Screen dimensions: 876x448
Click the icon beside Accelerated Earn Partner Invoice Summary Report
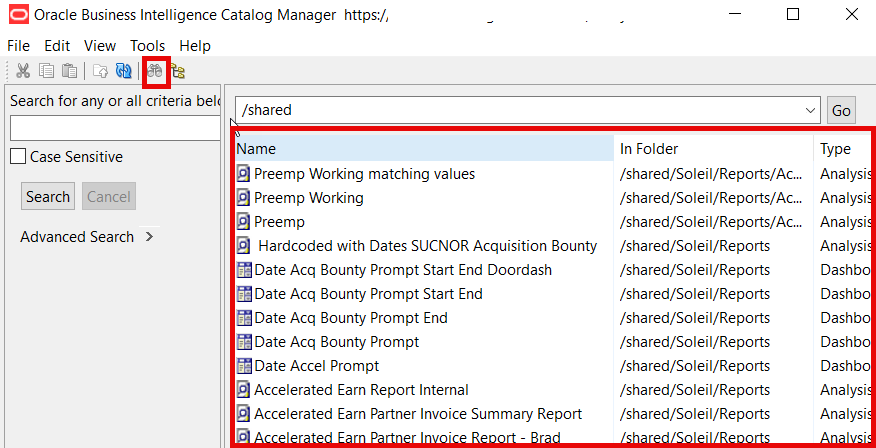click(244, 413)
